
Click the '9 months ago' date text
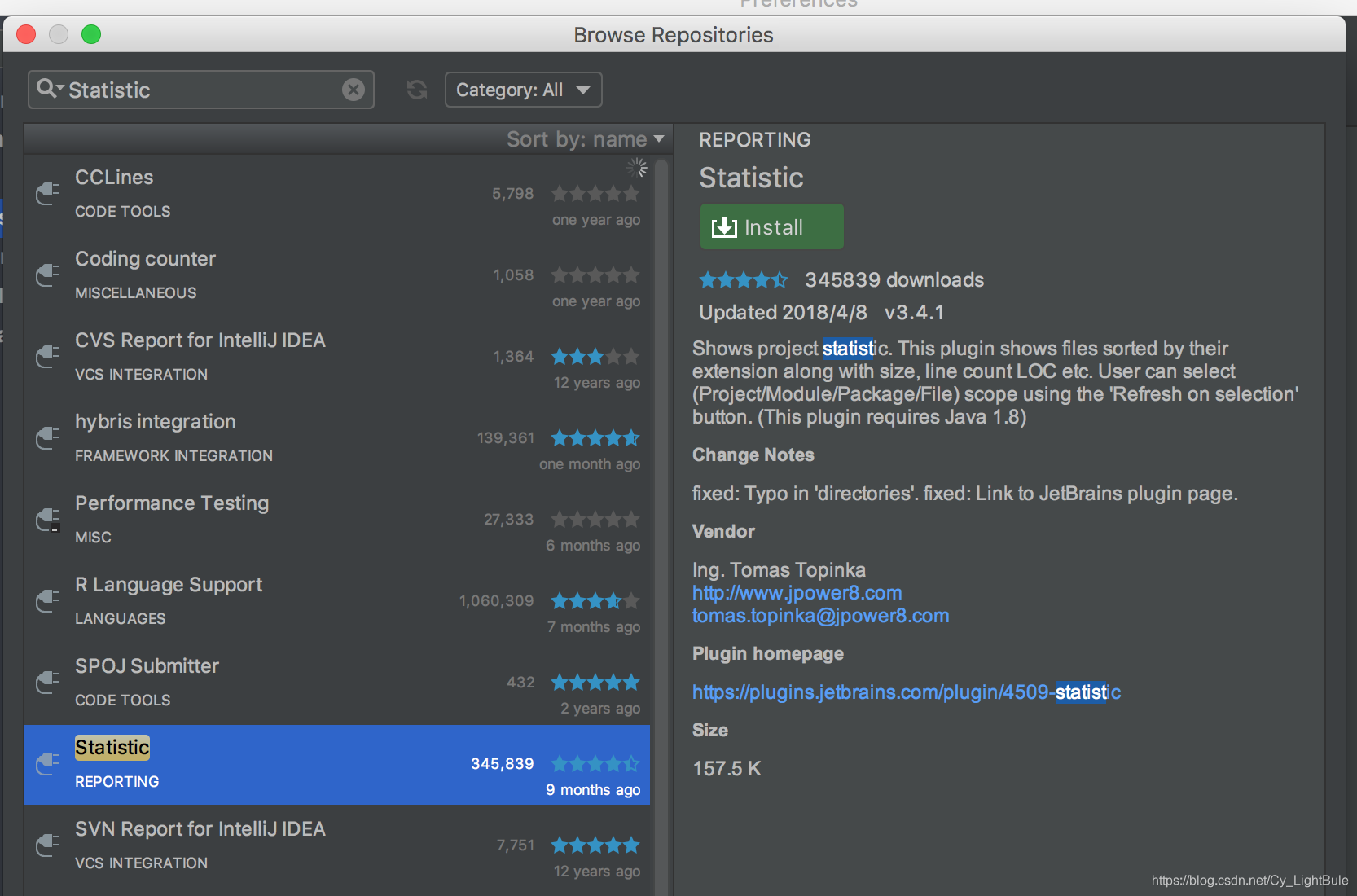[593, 790]
